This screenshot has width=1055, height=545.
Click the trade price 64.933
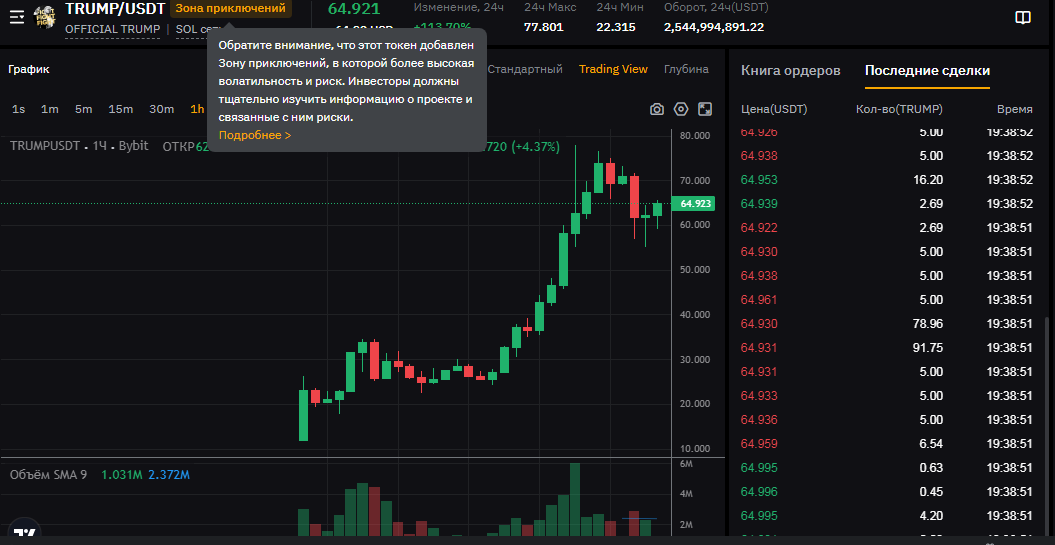[x=759, y=396]
